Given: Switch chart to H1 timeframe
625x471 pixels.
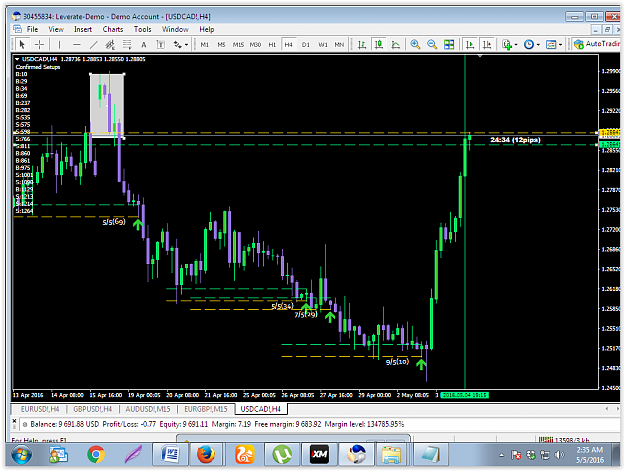Looking at the screenshot, I should click(x=272, y=45).
